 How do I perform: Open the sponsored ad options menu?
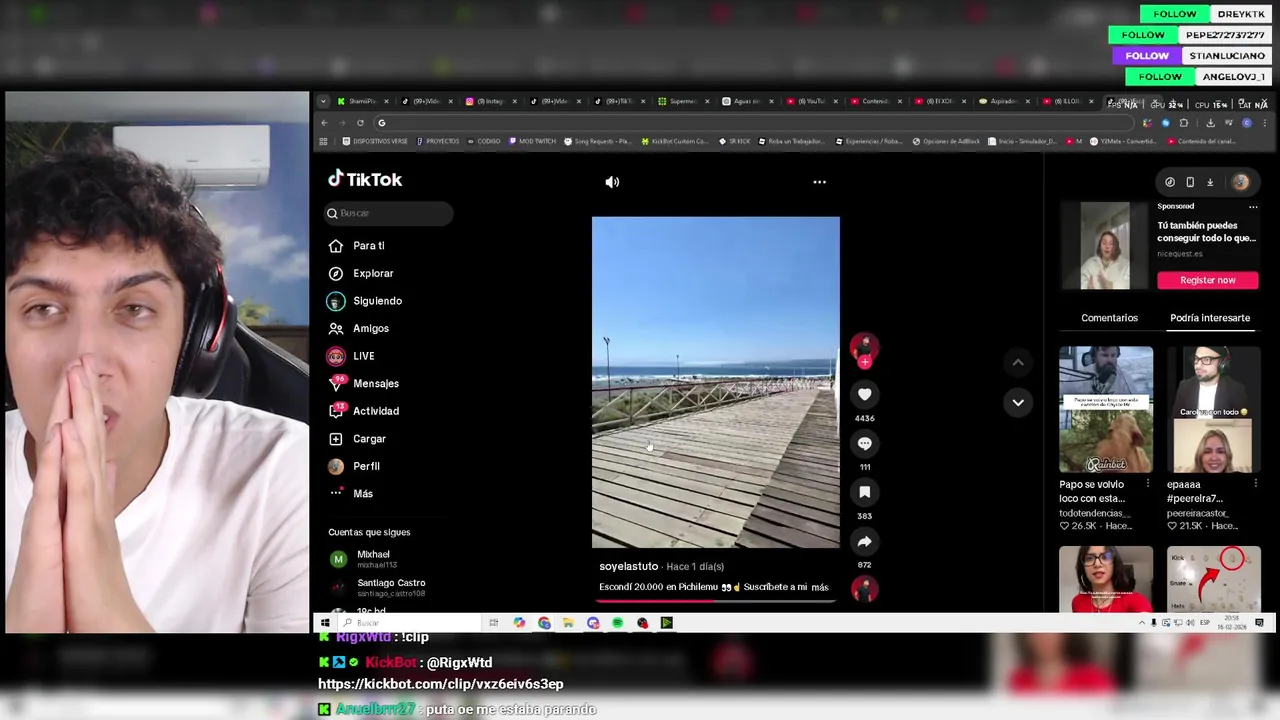tap(1253, 207)
